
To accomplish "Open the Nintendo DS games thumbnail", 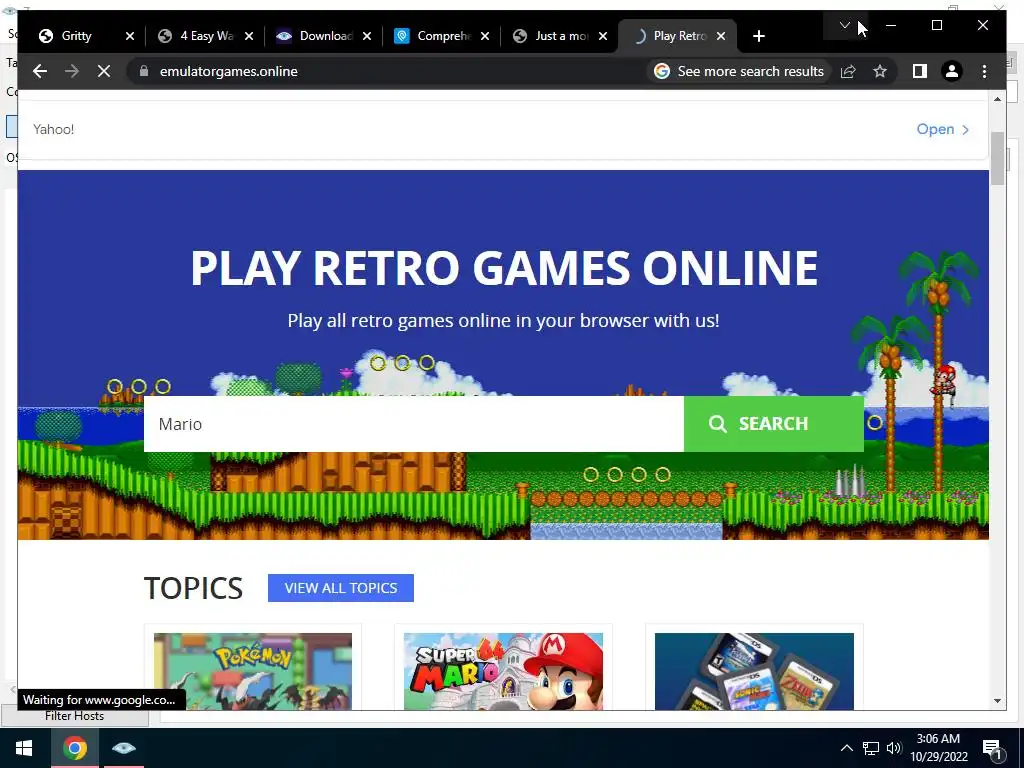I will click(x=754, y=671).
